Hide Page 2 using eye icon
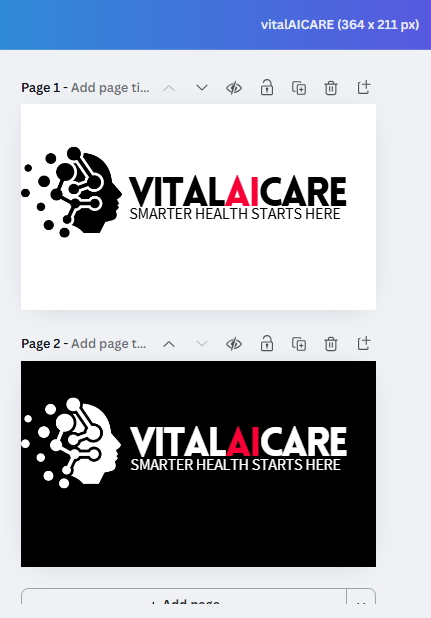 click(x=234, y=344)
